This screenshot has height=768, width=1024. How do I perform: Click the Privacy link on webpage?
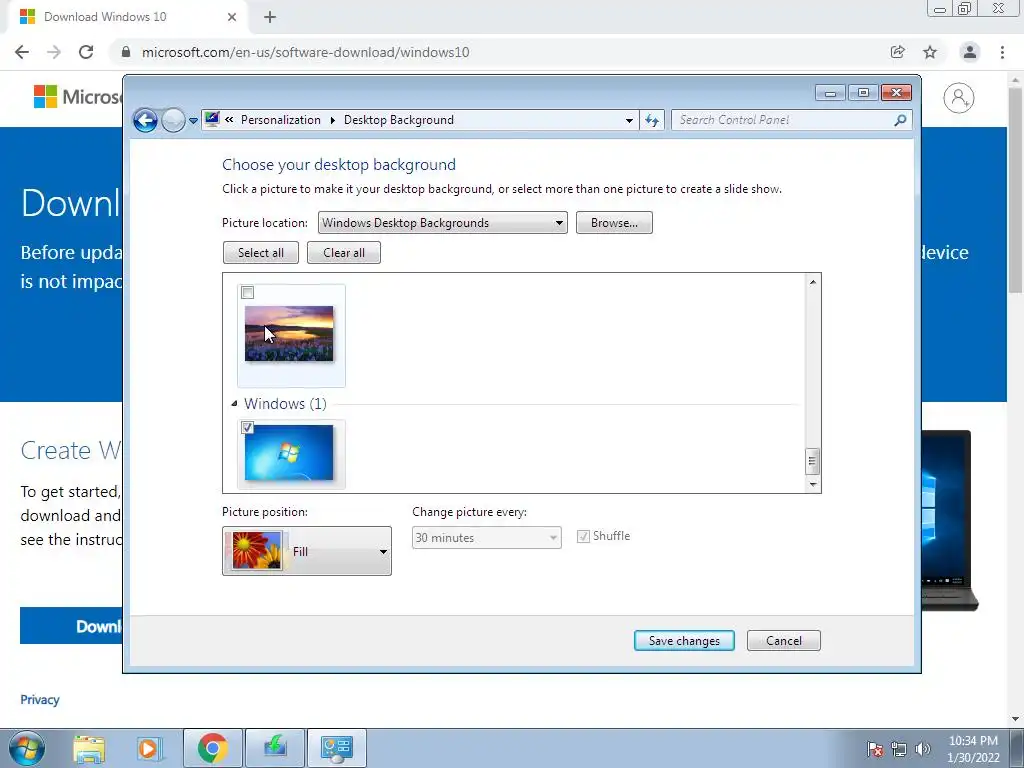pos(40,699)
